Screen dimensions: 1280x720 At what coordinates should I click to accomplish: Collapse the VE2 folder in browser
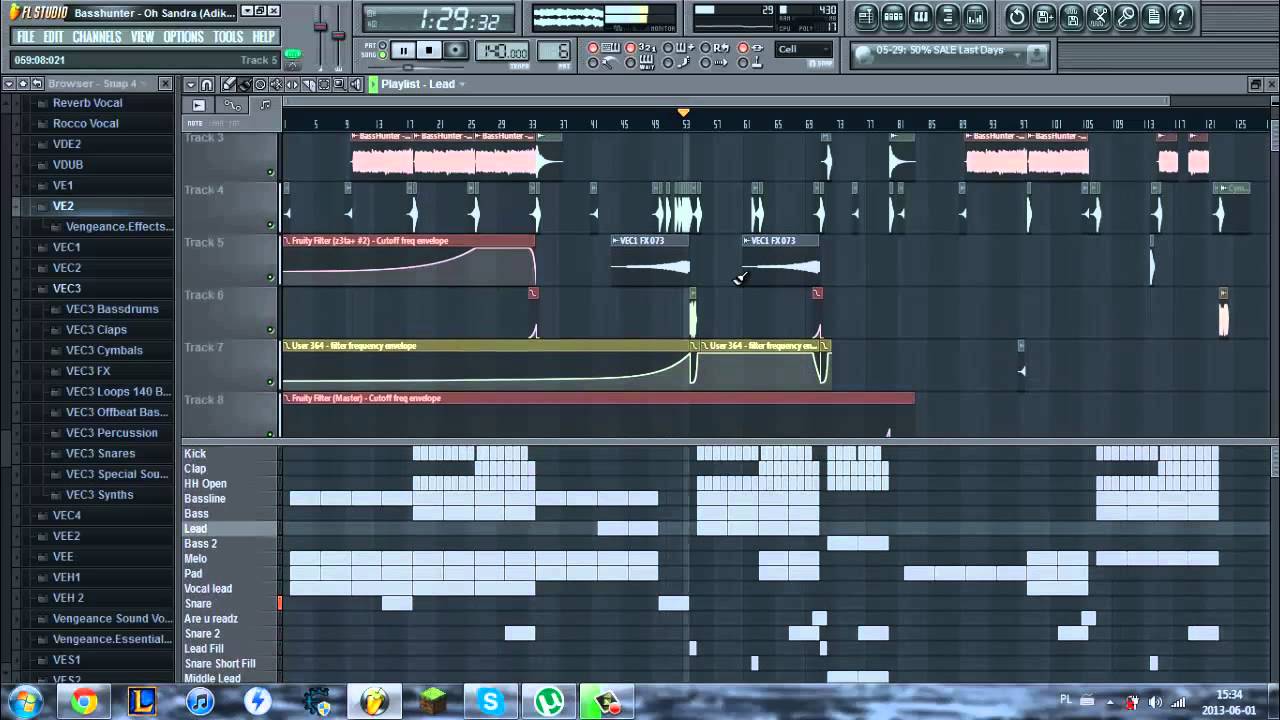[63, 206]
